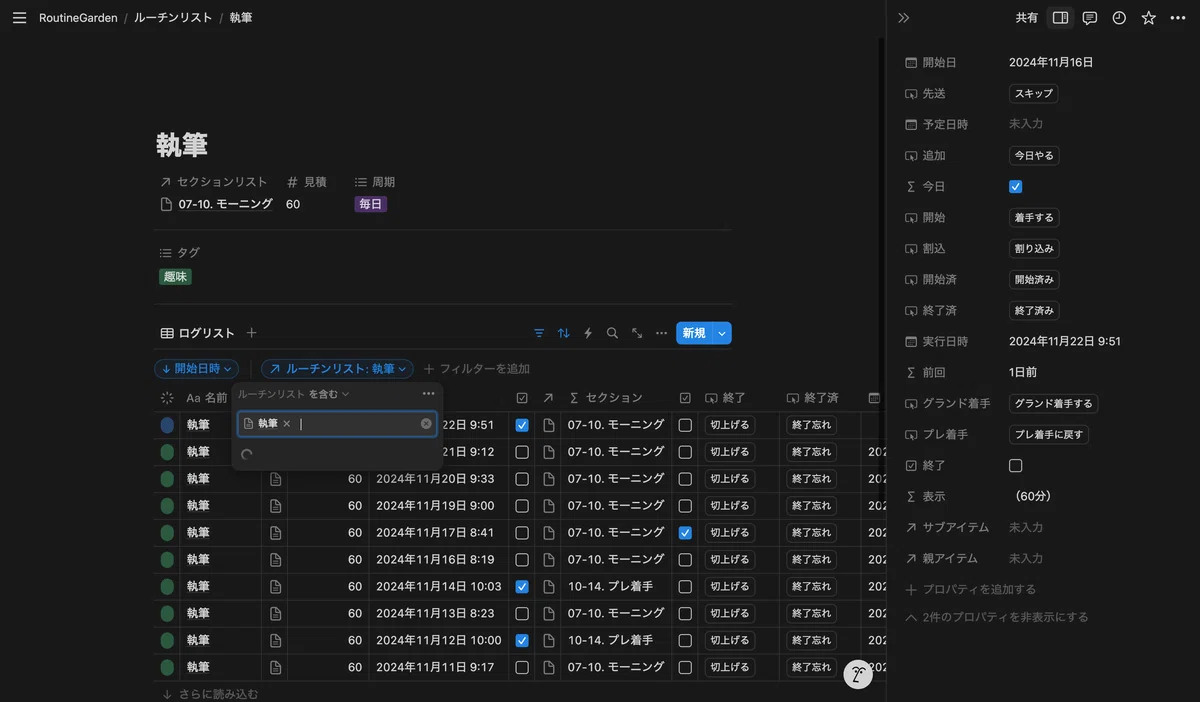Click the 新規 new entry button
The image size is (1200, 702).
694,333
